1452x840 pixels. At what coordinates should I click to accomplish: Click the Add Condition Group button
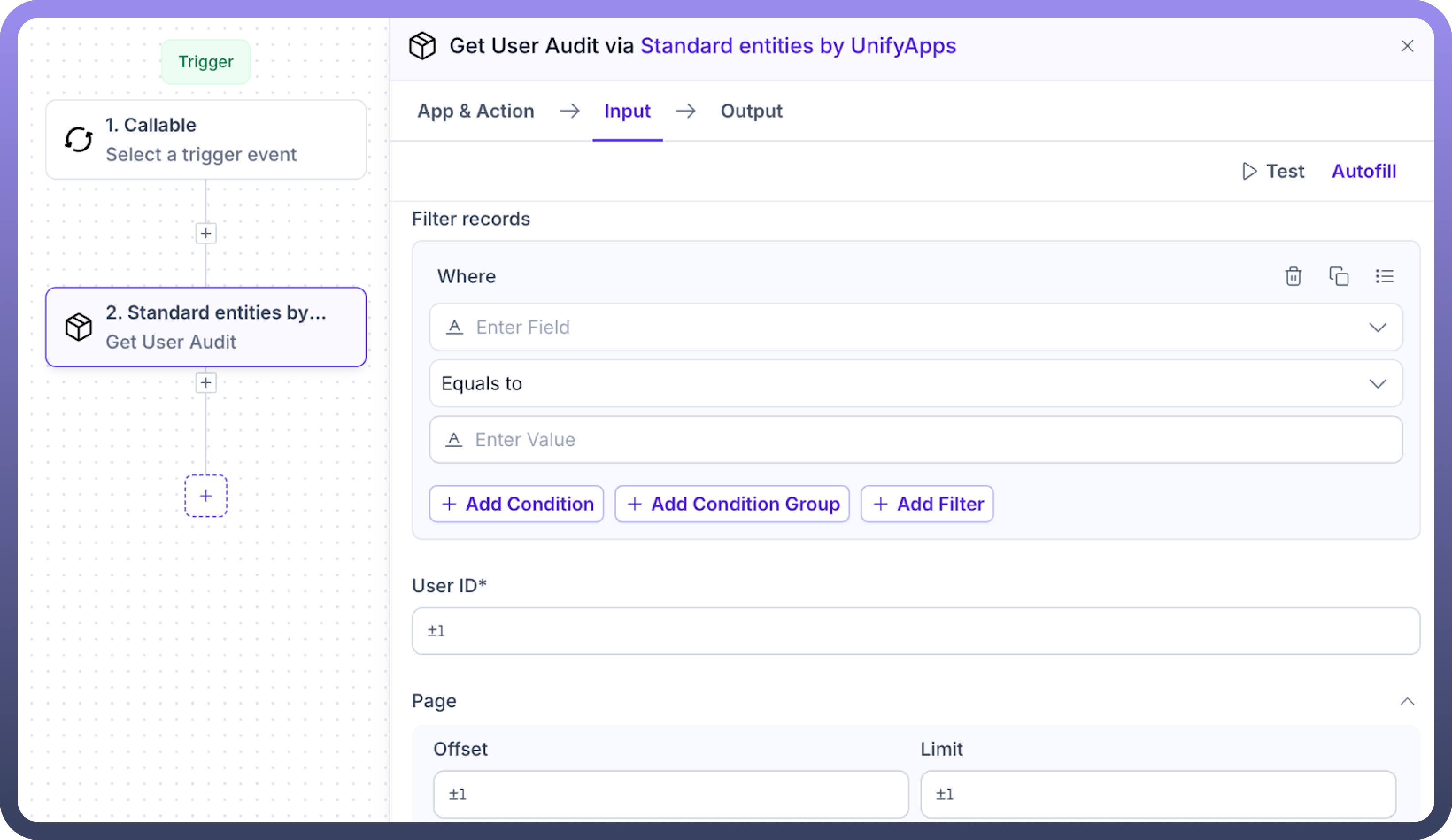tap(732, 504)
